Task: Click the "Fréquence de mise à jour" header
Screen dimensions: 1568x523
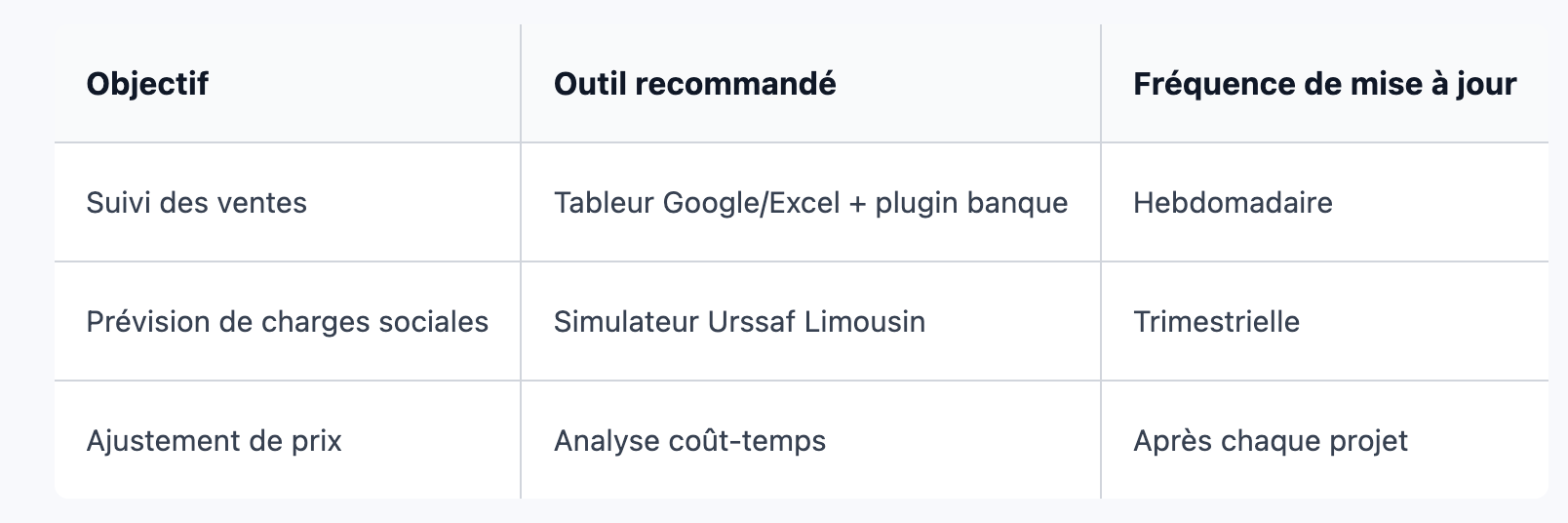Action: [1324, 84]
